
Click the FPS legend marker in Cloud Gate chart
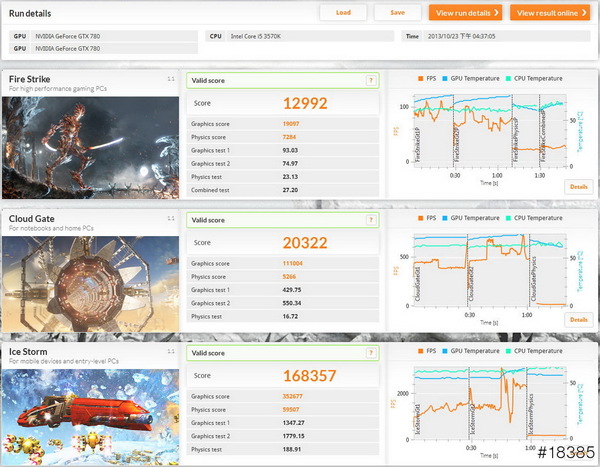418,217
